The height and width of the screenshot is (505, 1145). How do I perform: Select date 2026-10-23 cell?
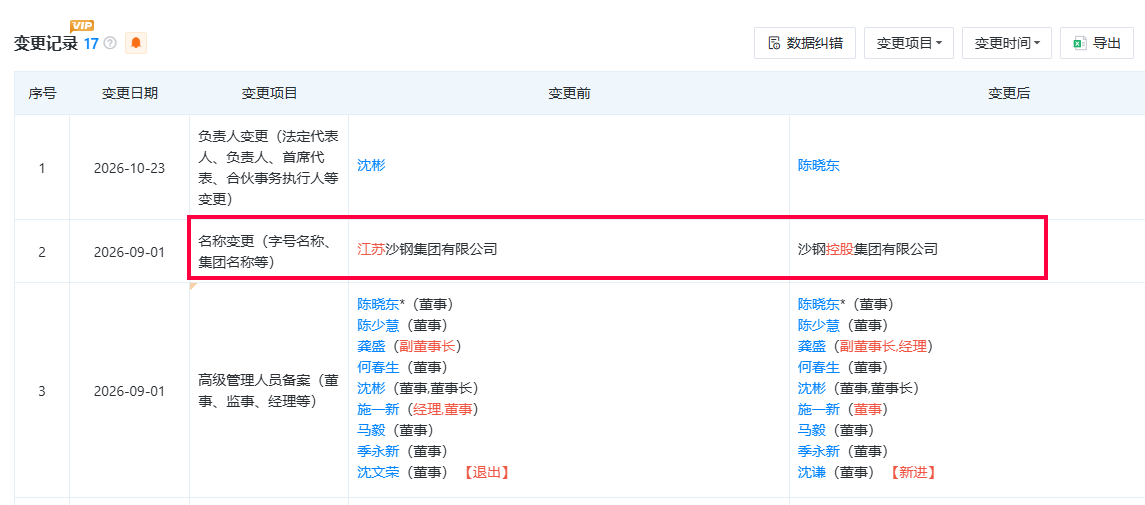tap(129, 168)
